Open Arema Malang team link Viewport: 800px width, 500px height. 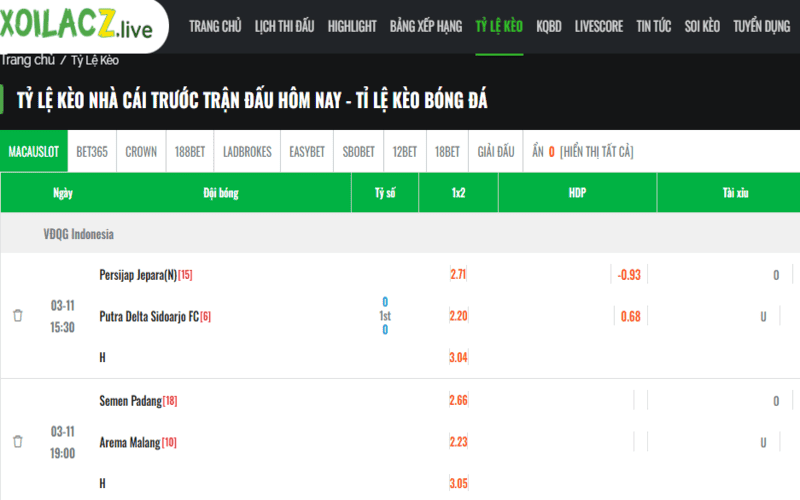(x=130, y=442)
